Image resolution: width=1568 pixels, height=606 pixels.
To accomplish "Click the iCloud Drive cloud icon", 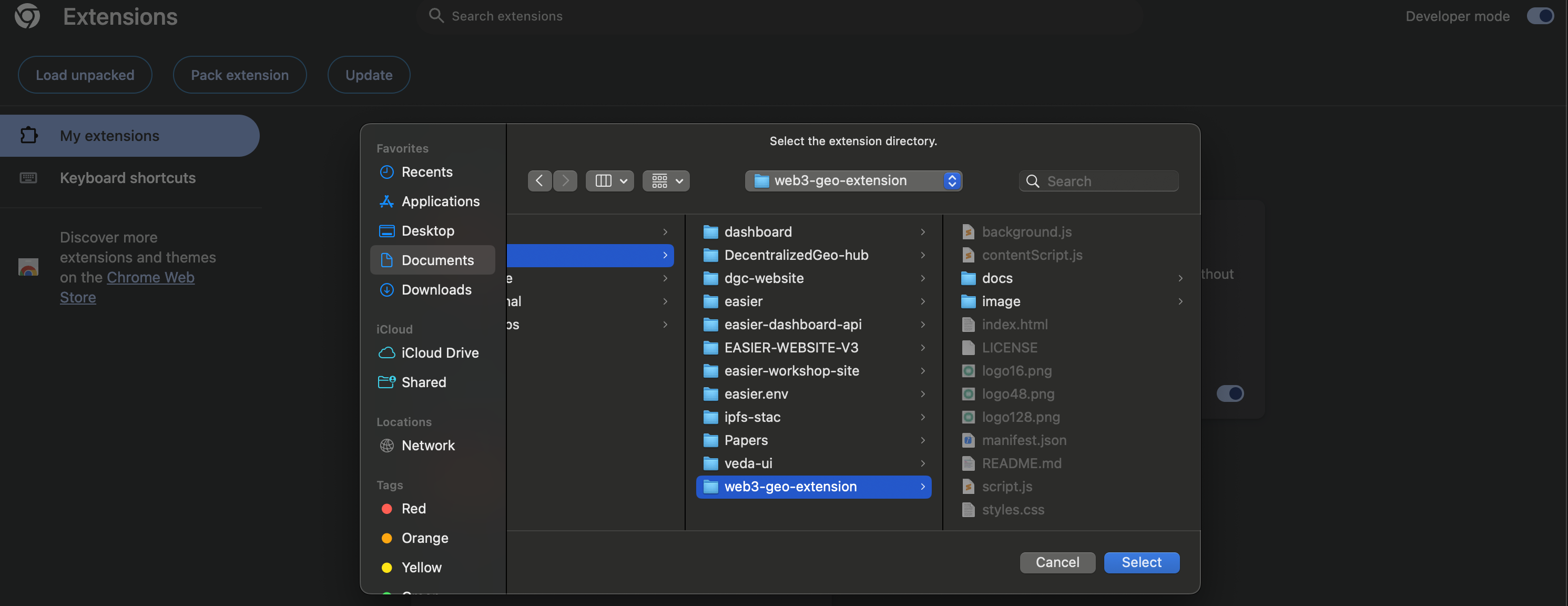I will (386, 352).
